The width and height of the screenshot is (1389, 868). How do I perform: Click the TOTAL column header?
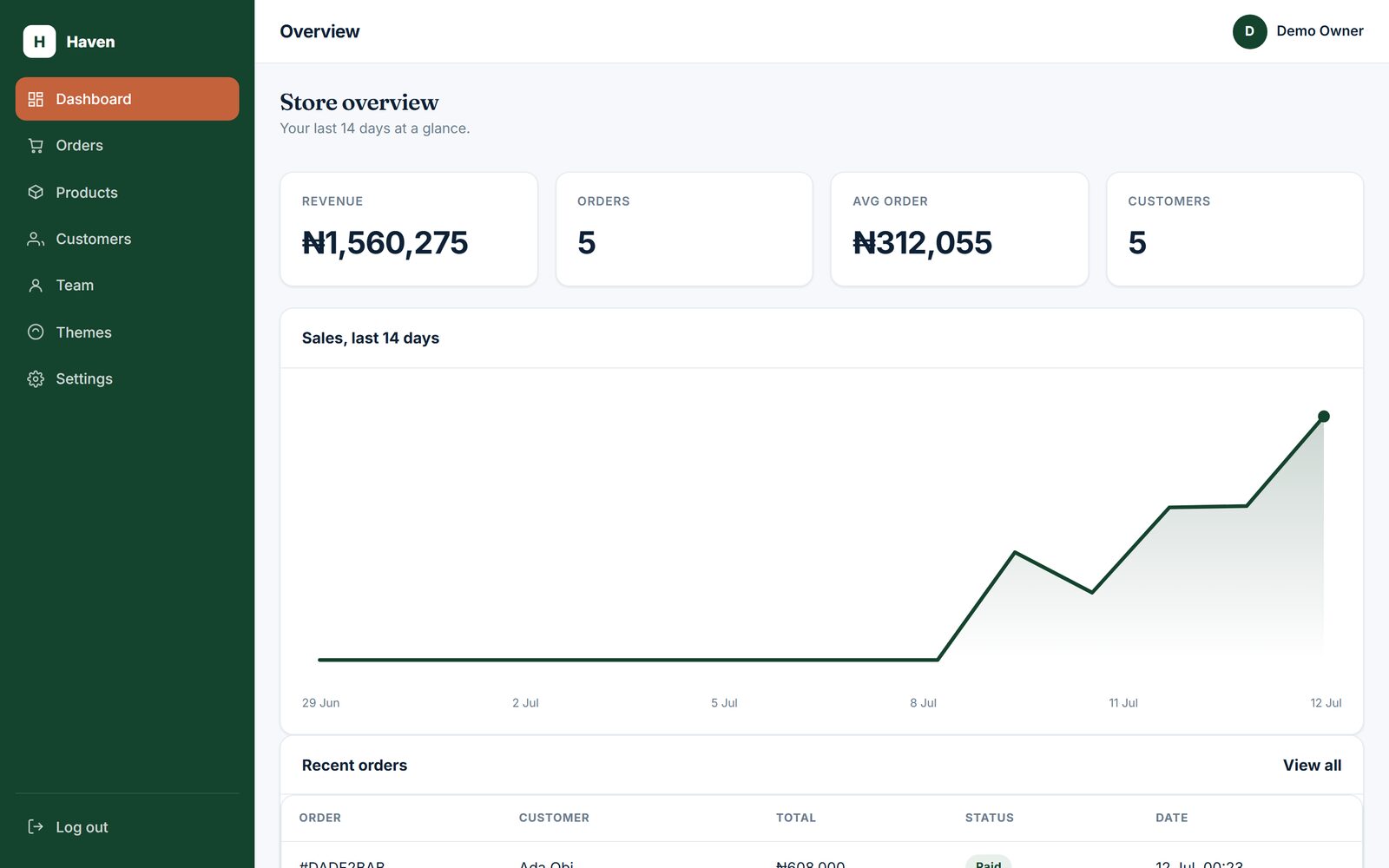pos(796,818)
